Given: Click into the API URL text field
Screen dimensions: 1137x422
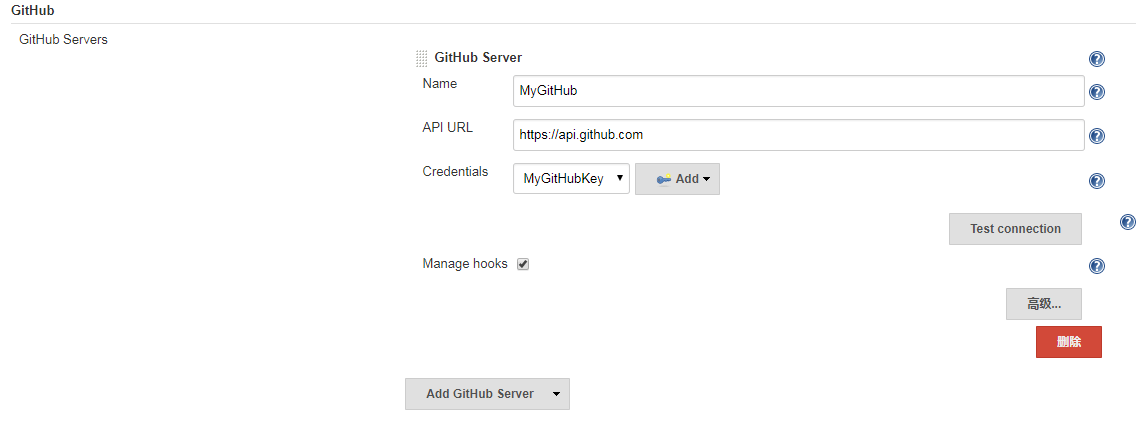Looking at the screenshot, I should (798, 135).
